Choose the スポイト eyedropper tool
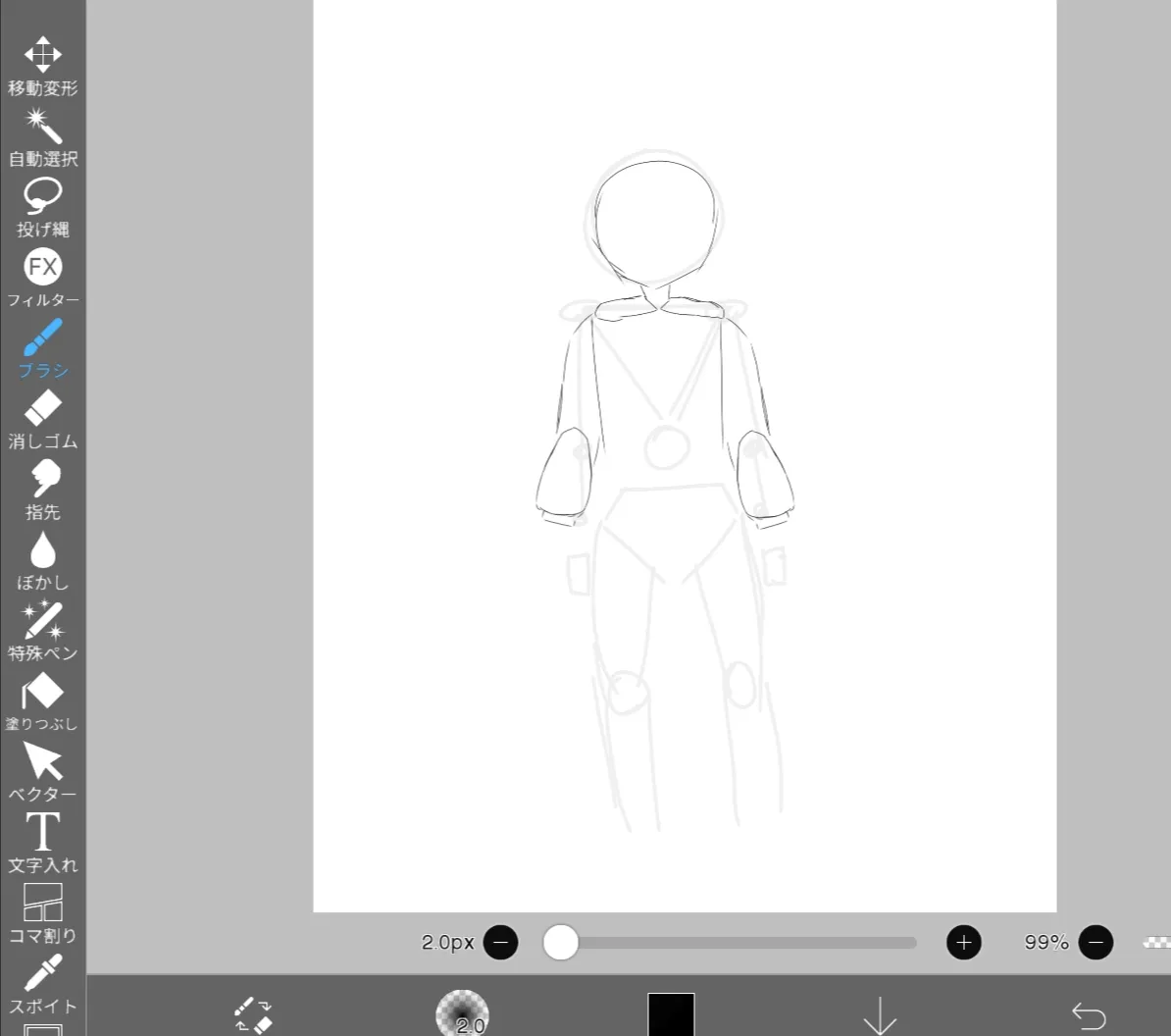Screen dimensions: 1171x1036 click(42, 984)
